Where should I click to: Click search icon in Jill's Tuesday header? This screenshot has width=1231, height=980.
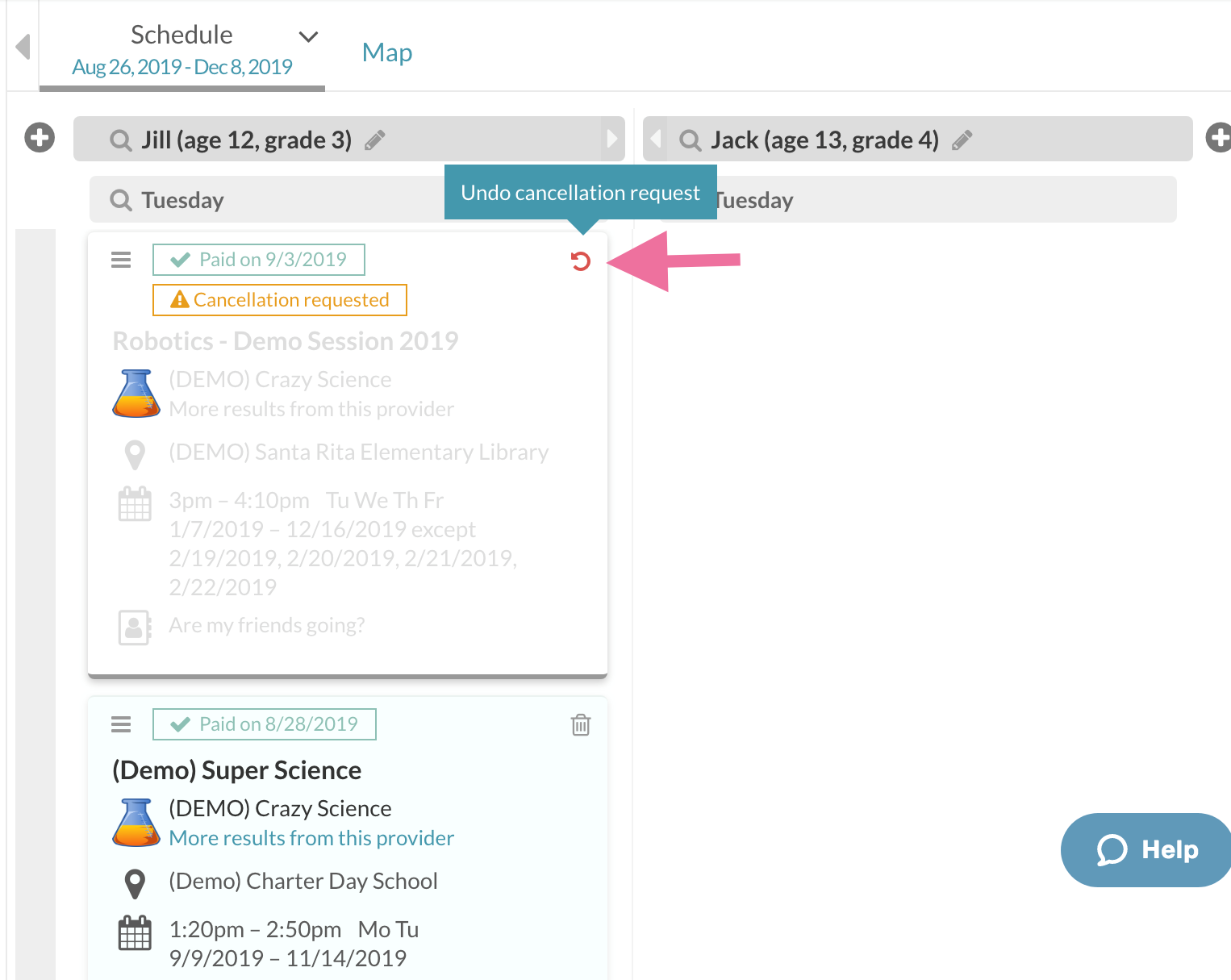coord(121,200)
